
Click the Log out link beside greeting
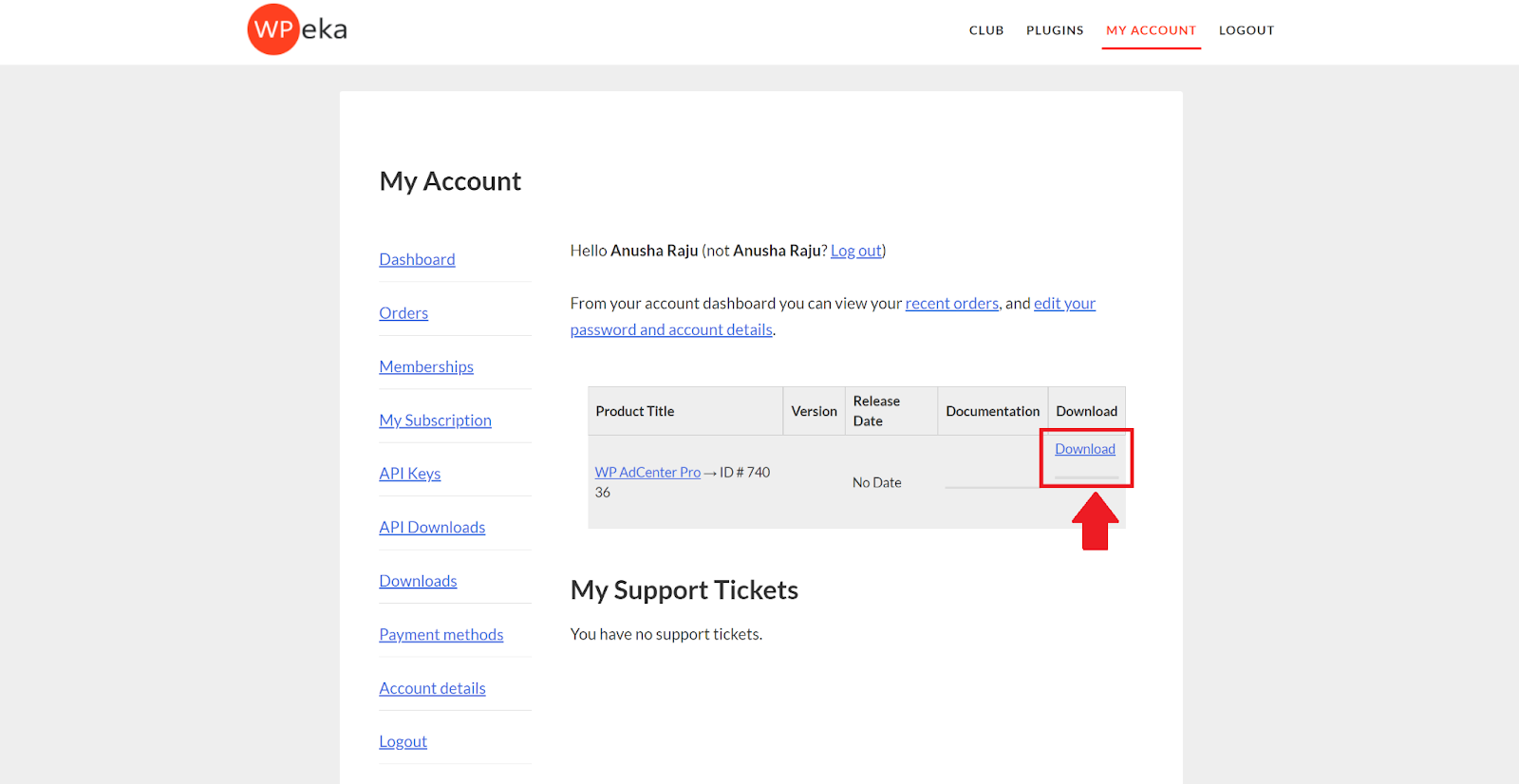(x=856, y=251)
